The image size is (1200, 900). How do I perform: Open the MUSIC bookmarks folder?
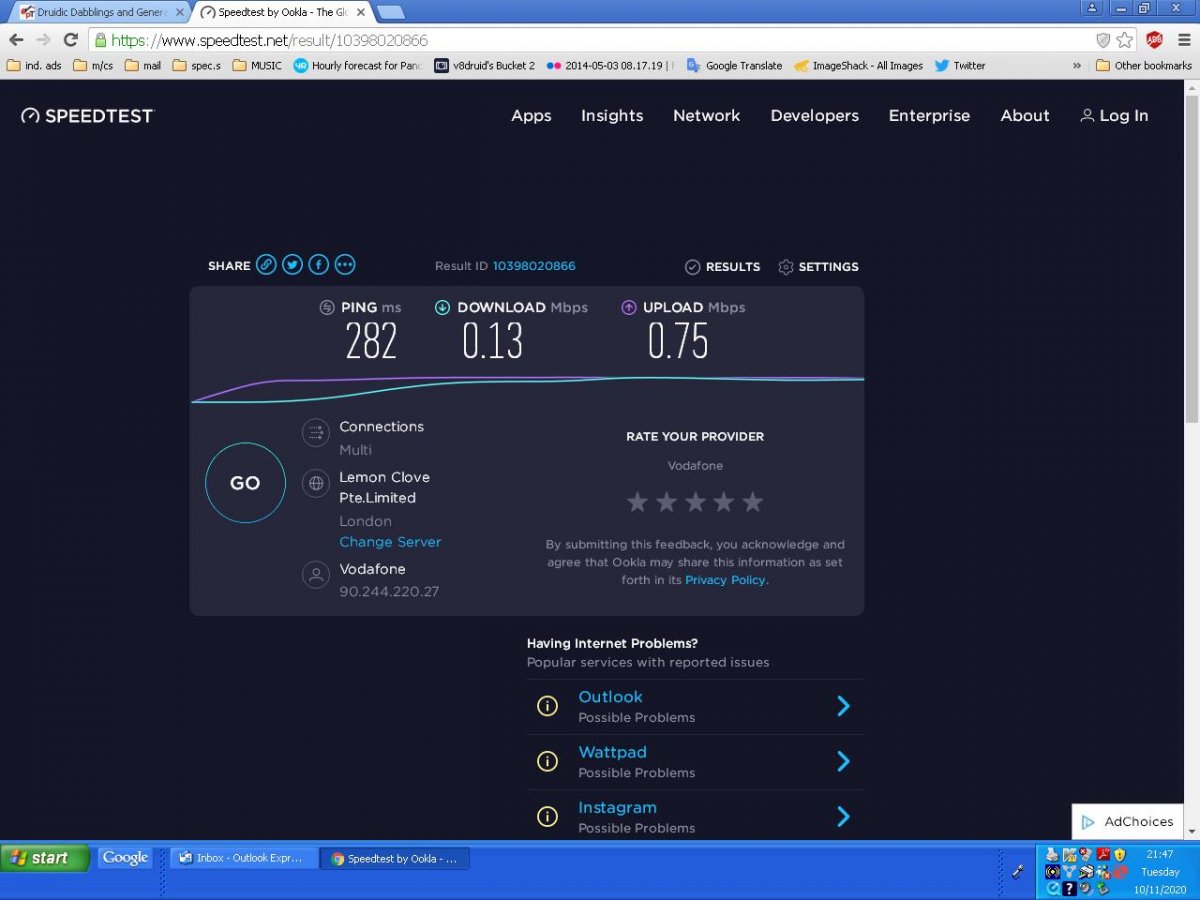[257, 66]
